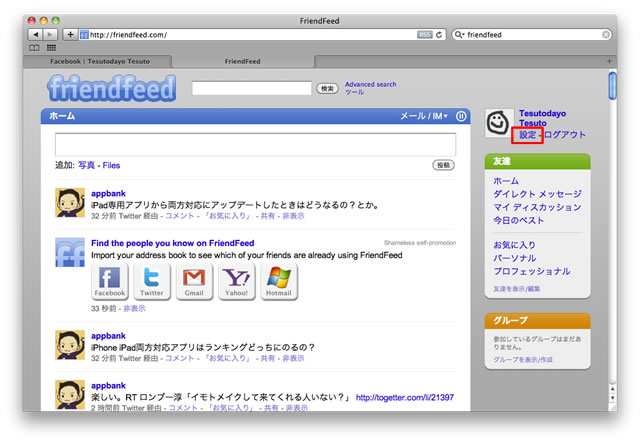Add a photo via 写真 link
This screenshot has height=443, width=640.
click(86, 165)
